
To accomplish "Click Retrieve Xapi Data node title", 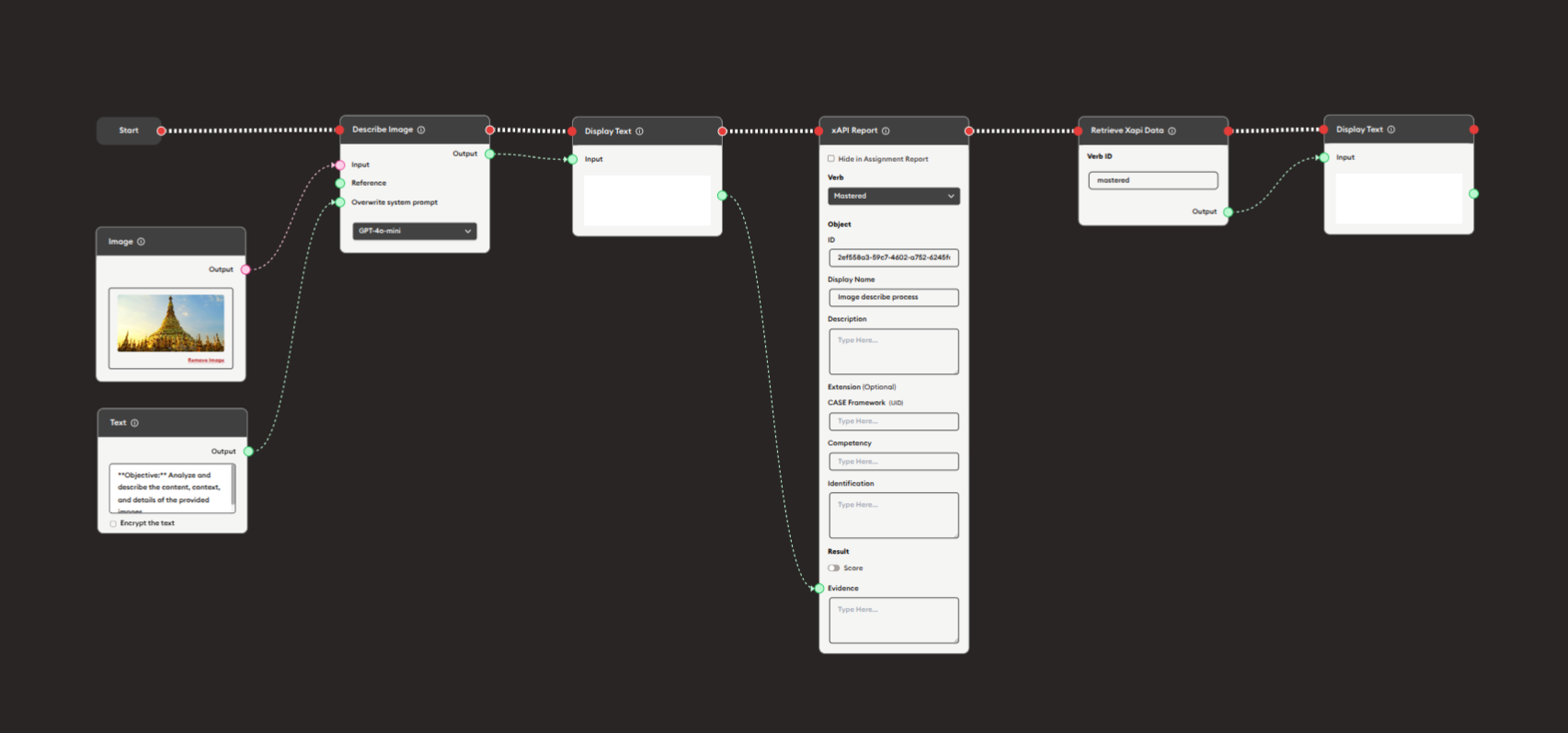I will (x=1127, y=131).
